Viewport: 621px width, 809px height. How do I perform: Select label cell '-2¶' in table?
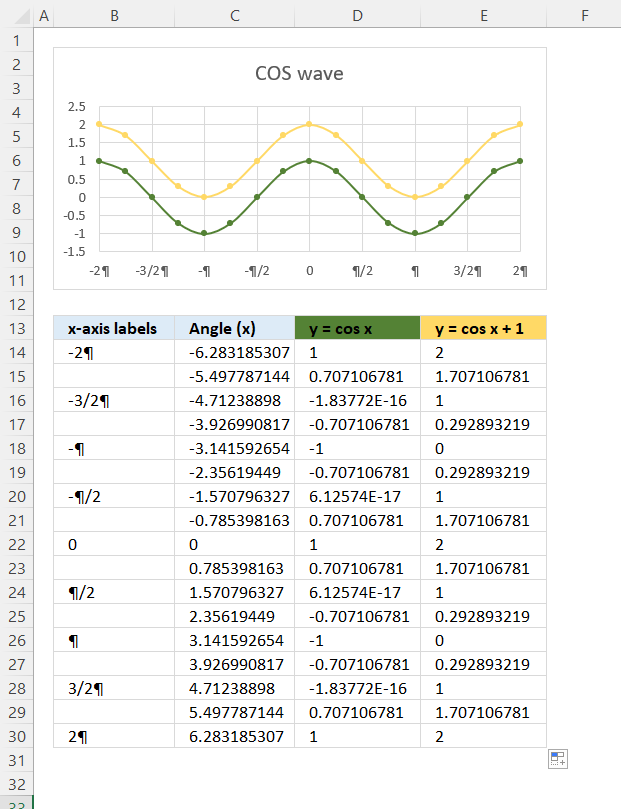click(x=114, y=352)
